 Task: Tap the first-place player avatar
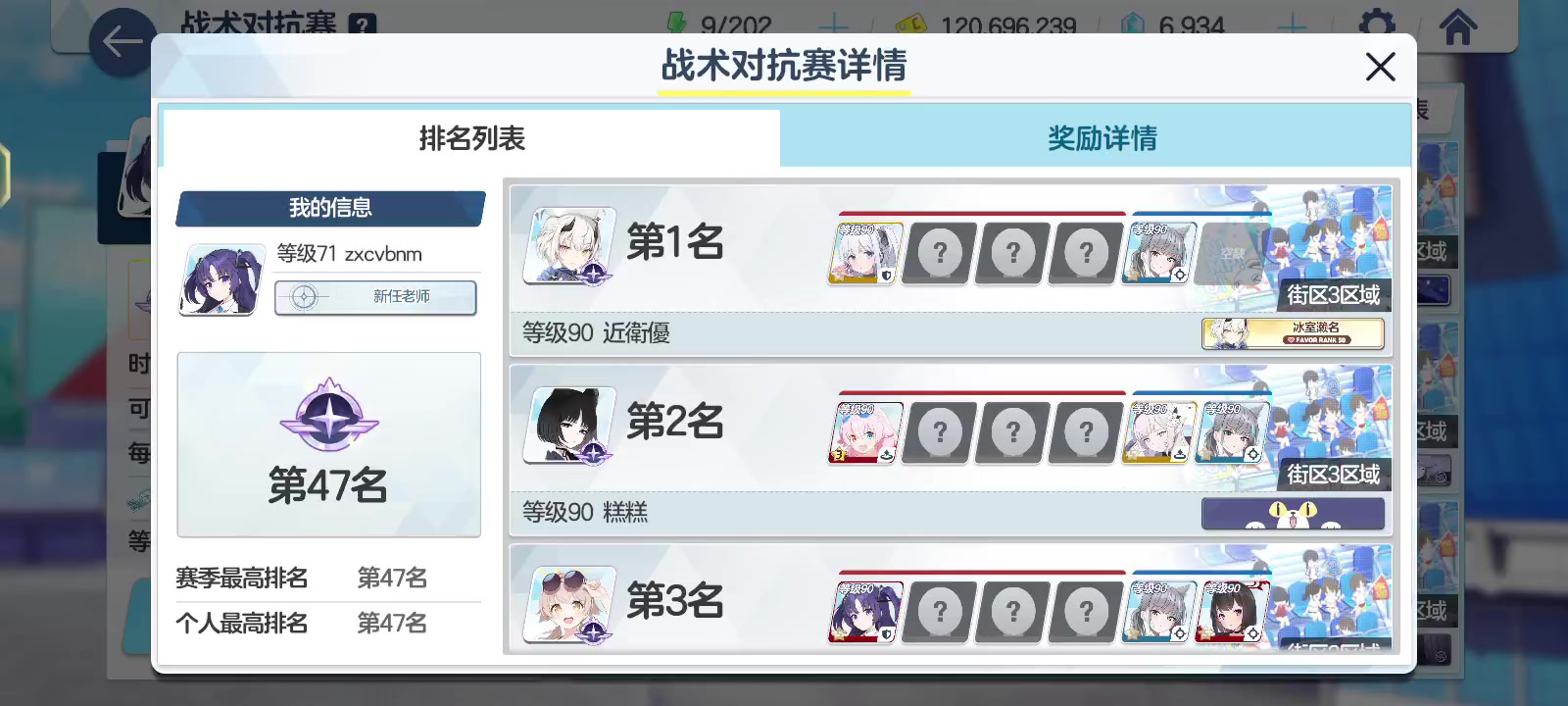[x=569, y=245]
